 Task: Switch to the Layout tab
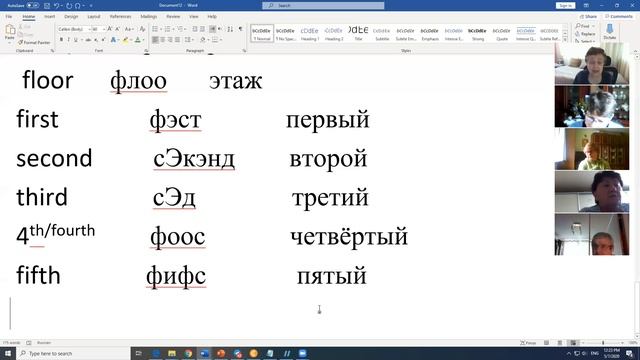(x=93, y=17)
